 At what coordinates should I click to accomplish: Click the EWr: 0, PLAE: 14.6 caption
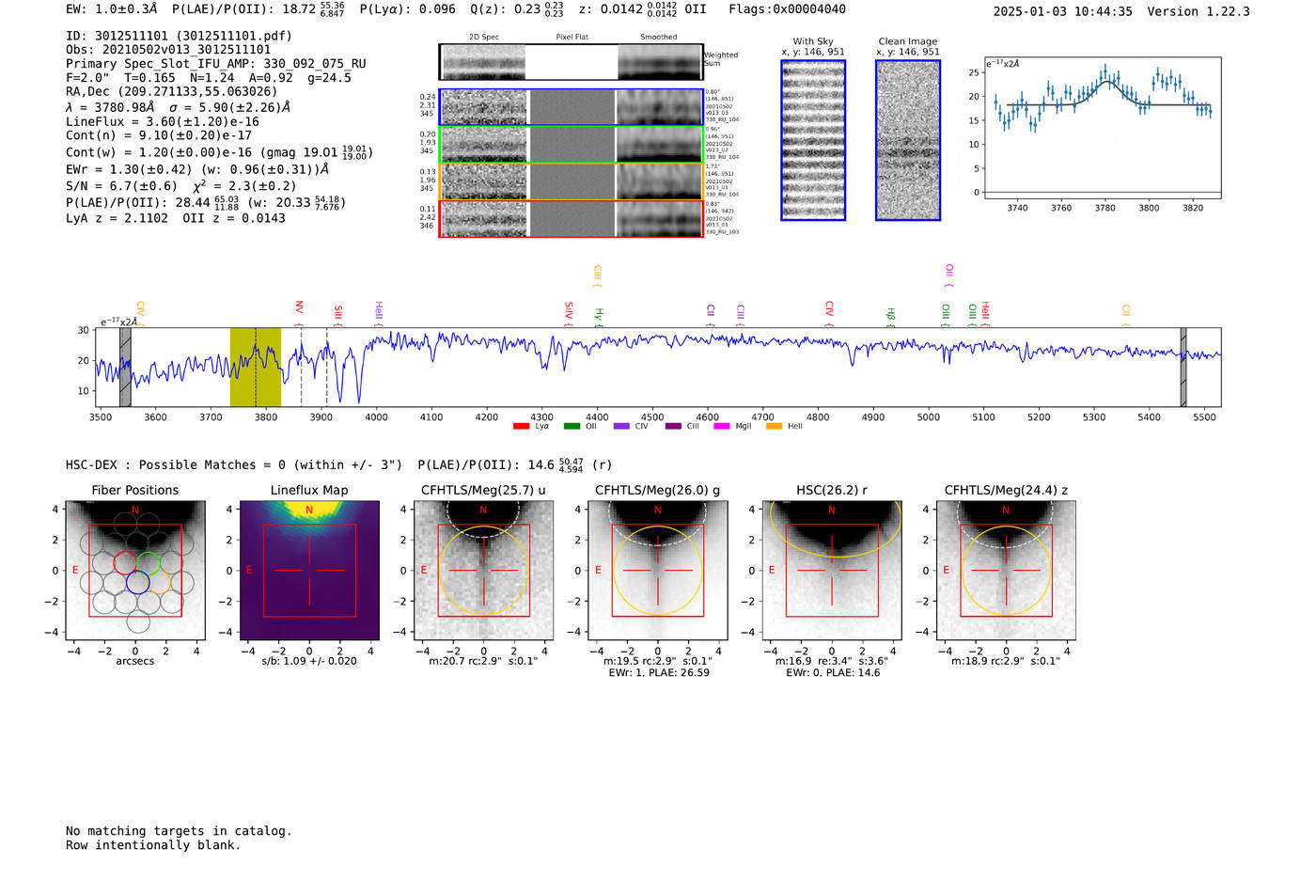point(831,673)
